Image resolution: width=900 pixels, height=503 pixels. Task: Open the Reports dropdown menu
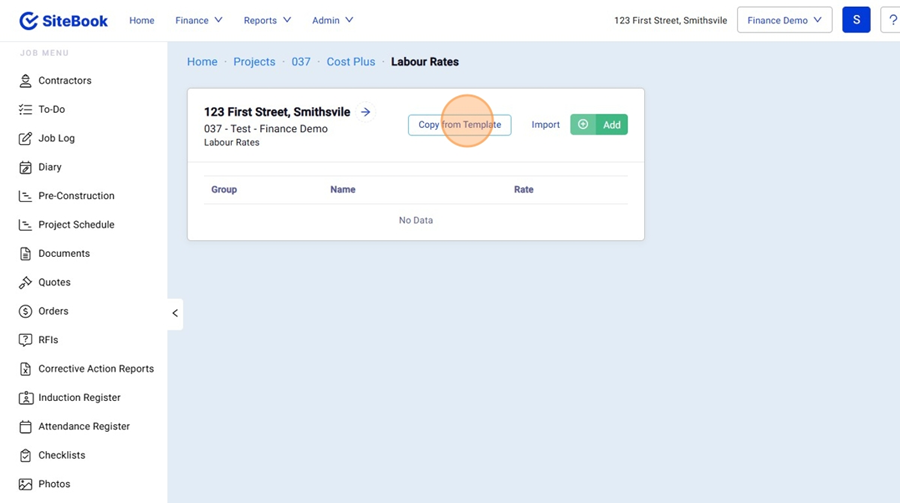(x=267, y=20)
